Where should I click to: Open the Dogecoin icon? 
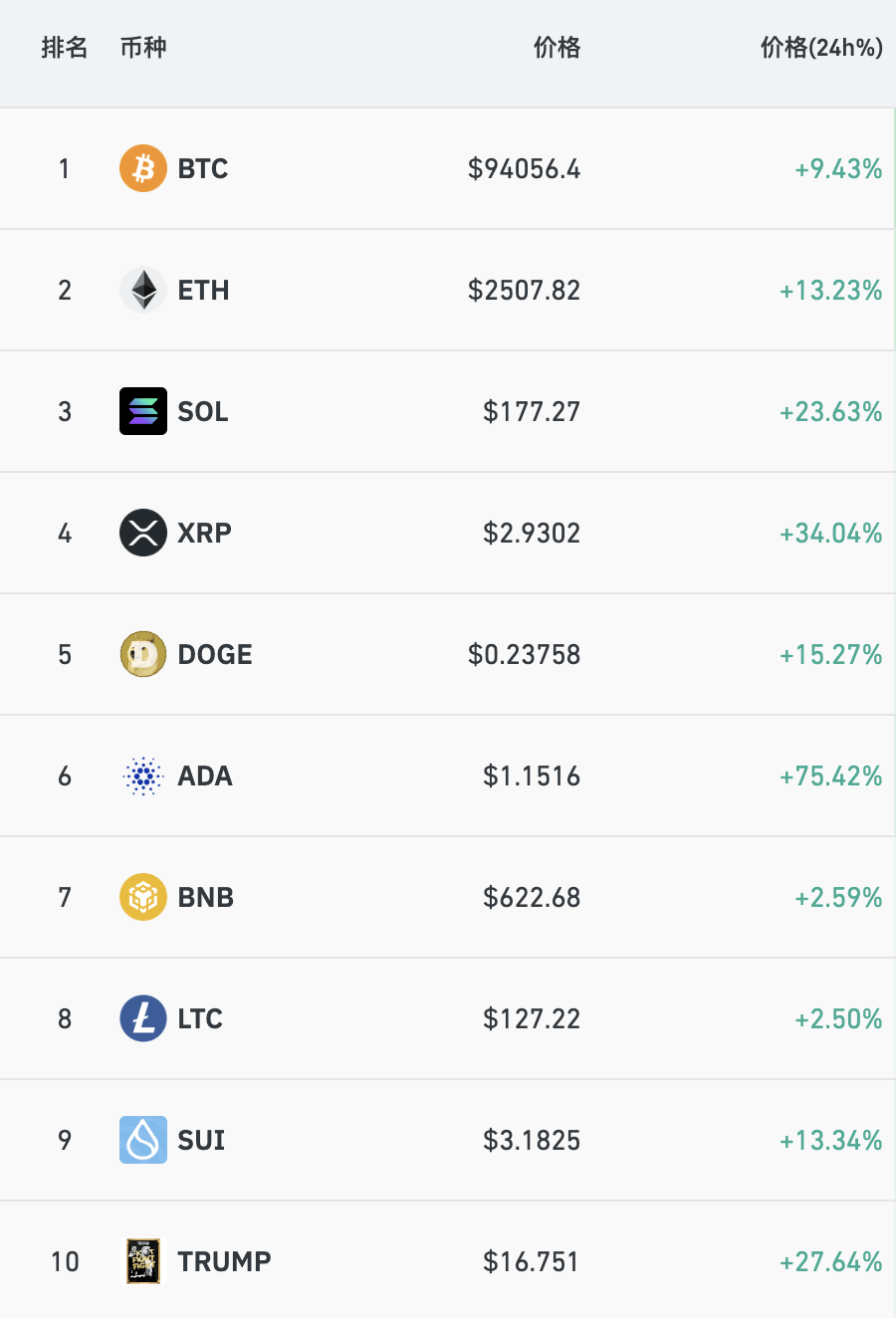coord(143,654)
